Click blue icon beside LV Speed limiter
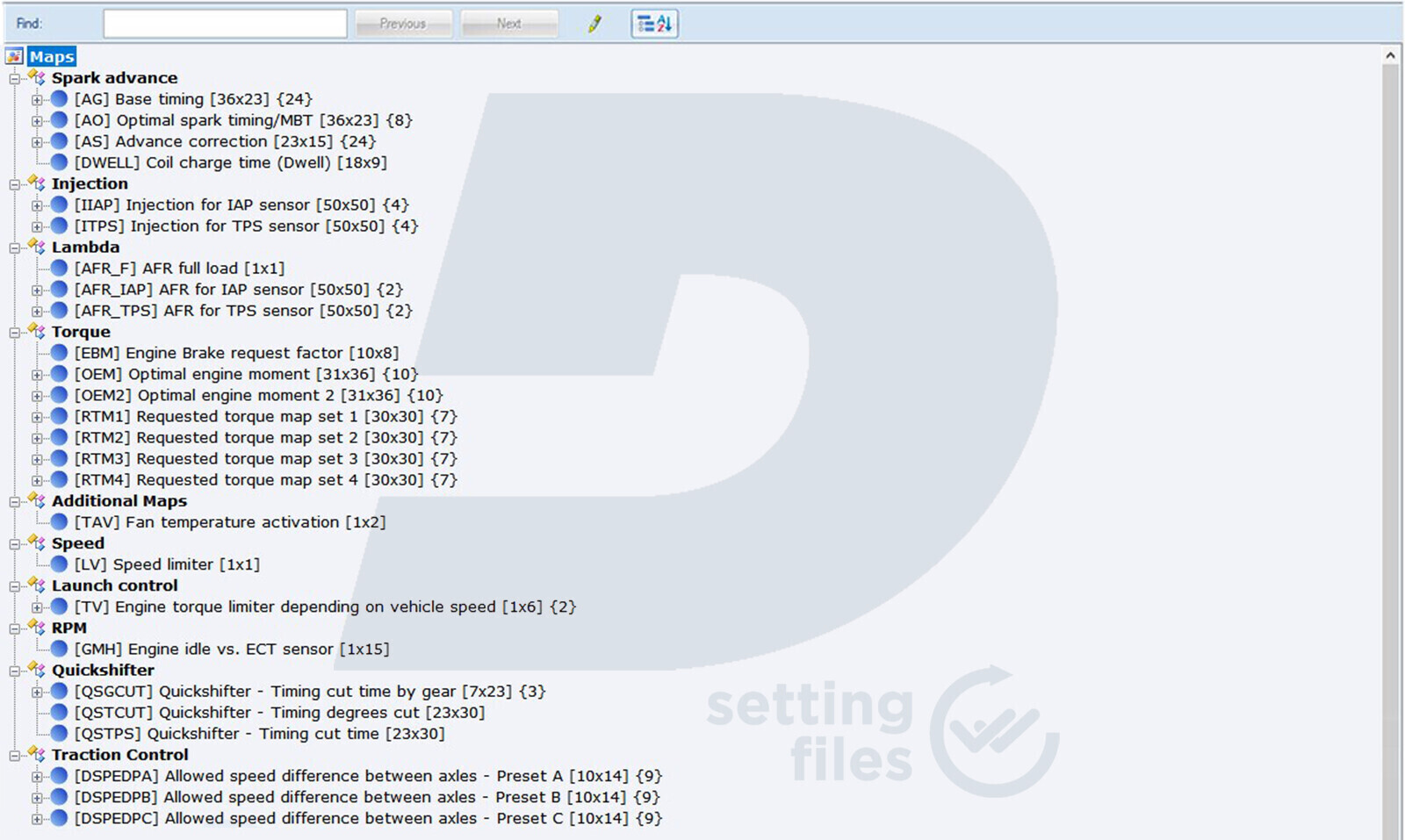The image size is (1405, 840). [59, 564]
